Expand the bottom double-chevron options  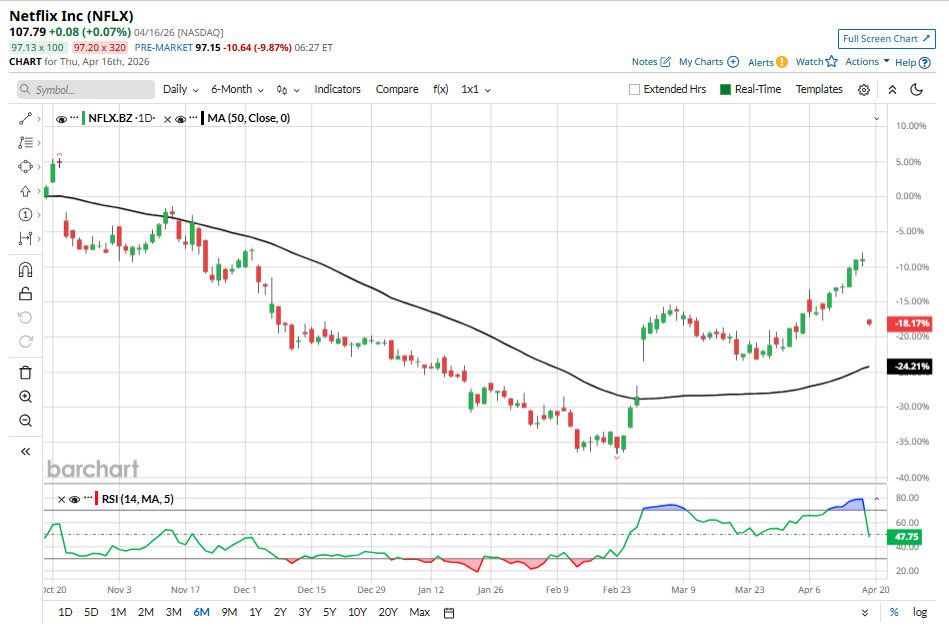point(865,613)
